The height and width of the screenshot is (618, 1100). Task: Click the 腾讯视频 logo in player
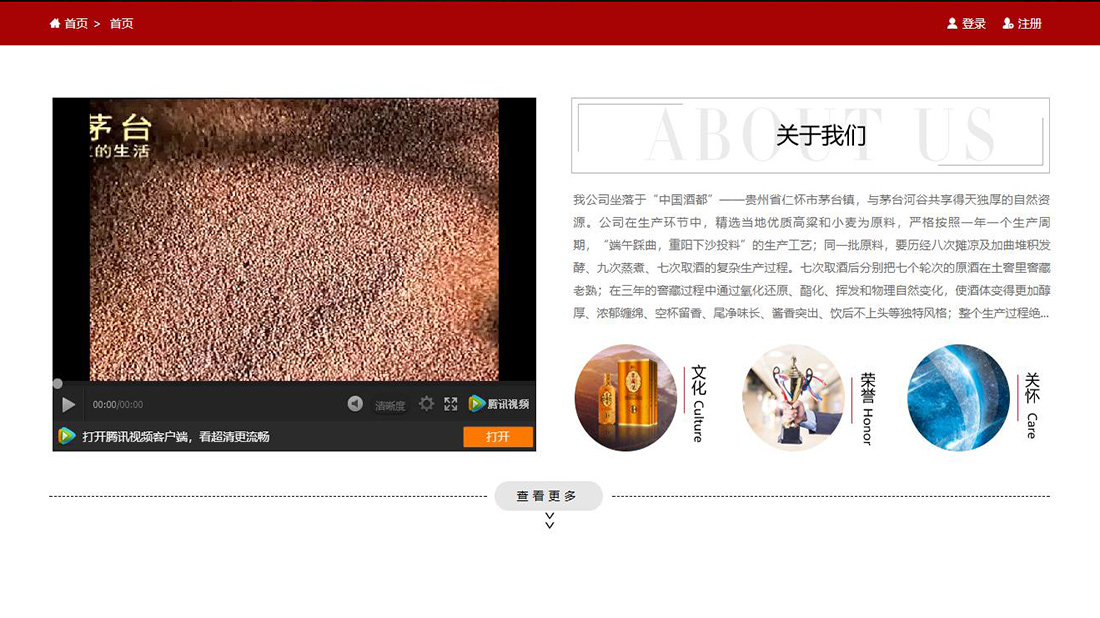point(499,404)
